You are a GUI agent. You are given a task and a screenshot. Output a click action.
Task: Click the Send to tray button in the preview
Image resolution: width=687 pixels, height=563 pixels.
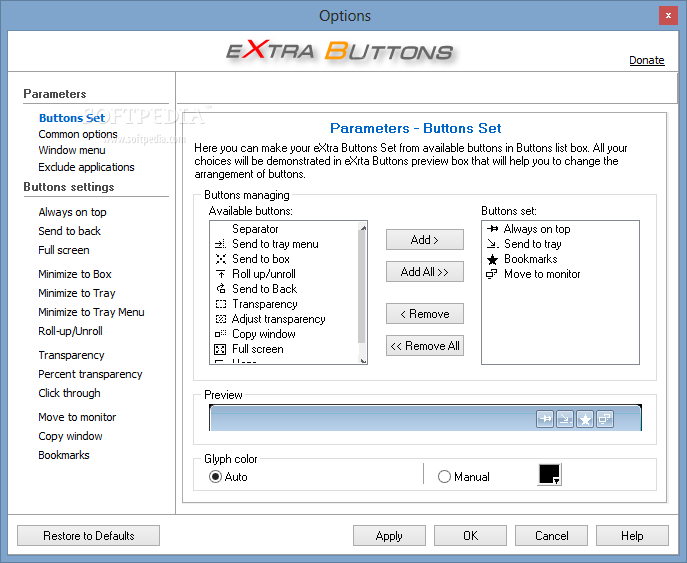pyautogui.click(x=565, y=419)
